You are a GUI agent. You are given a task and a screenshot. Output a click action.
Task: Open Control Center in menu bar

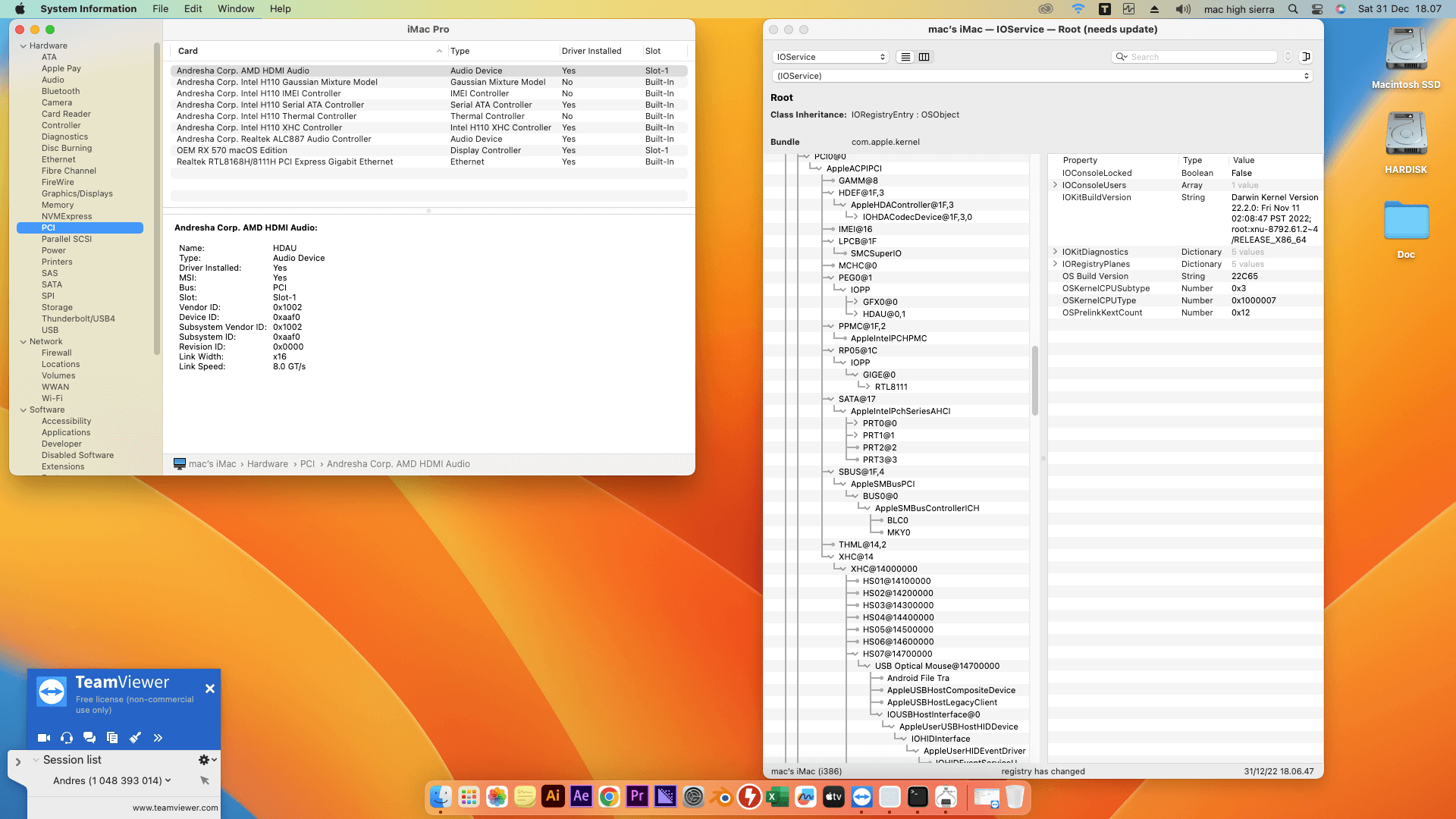(1316, 9)
